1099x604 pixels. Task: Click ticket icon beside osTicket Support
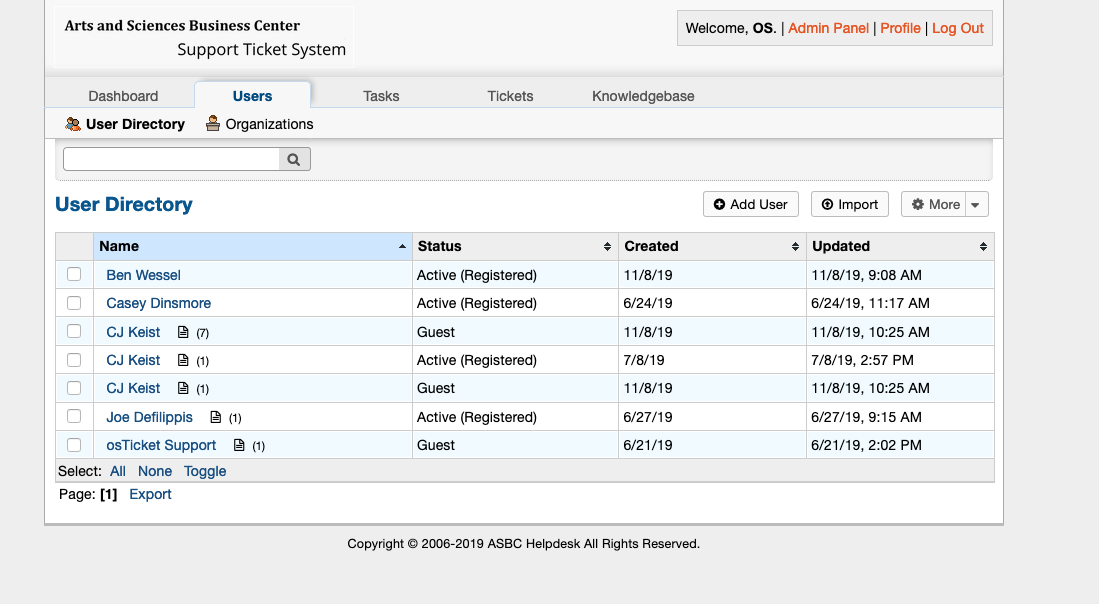pyautogui.click(x=239, y=445)
